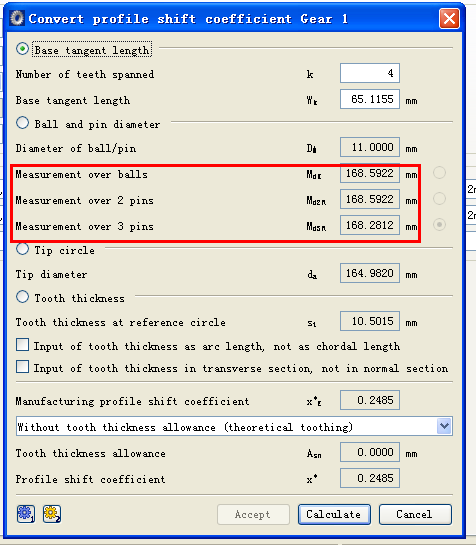
Task: Select the Tooth thickness radio button
Action: pos(22,297)
